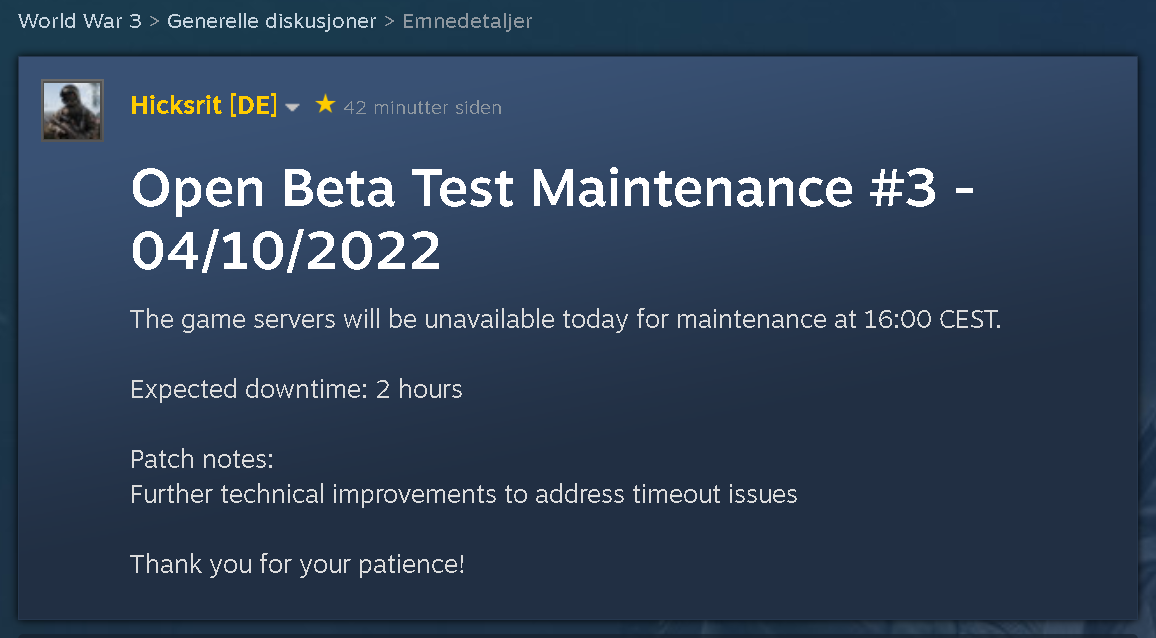The height and width of the screenshot is (638, 1156).
Task: Click the separator arrow after World War 3
Action: 154,21
